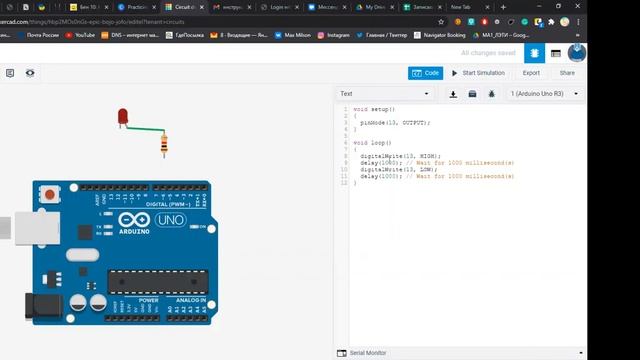Click the void loop() code line

[x=372, y=143]
